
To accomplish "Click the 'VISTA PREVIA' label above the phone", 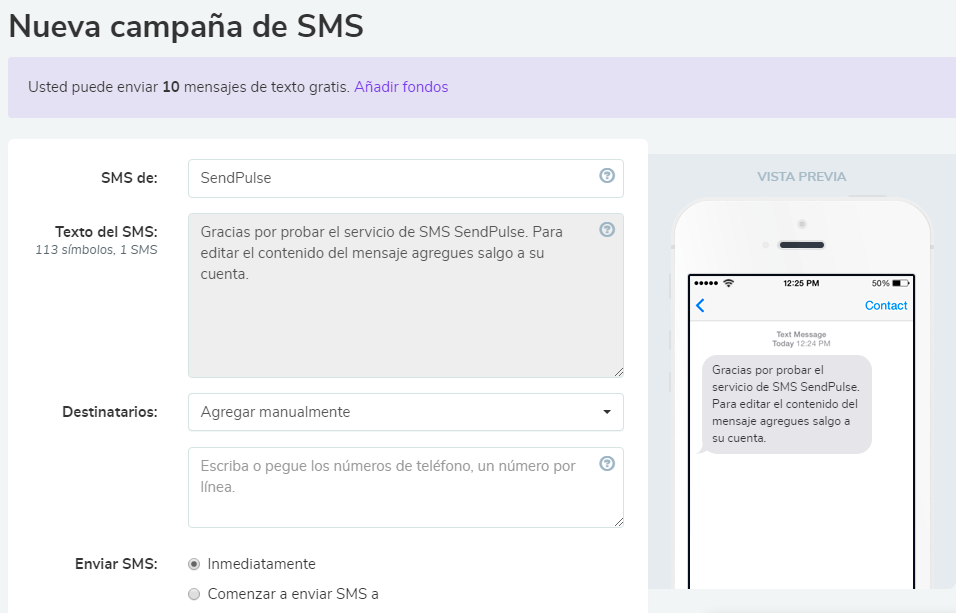I will [x=801, y=177].
